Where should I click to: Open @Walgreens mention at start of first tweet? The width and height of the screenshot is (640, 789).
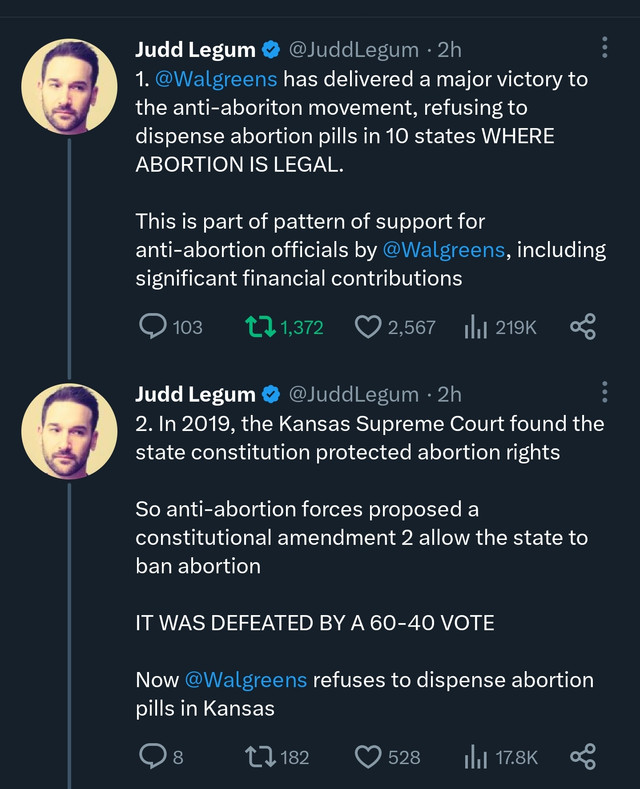click(216, 80)
